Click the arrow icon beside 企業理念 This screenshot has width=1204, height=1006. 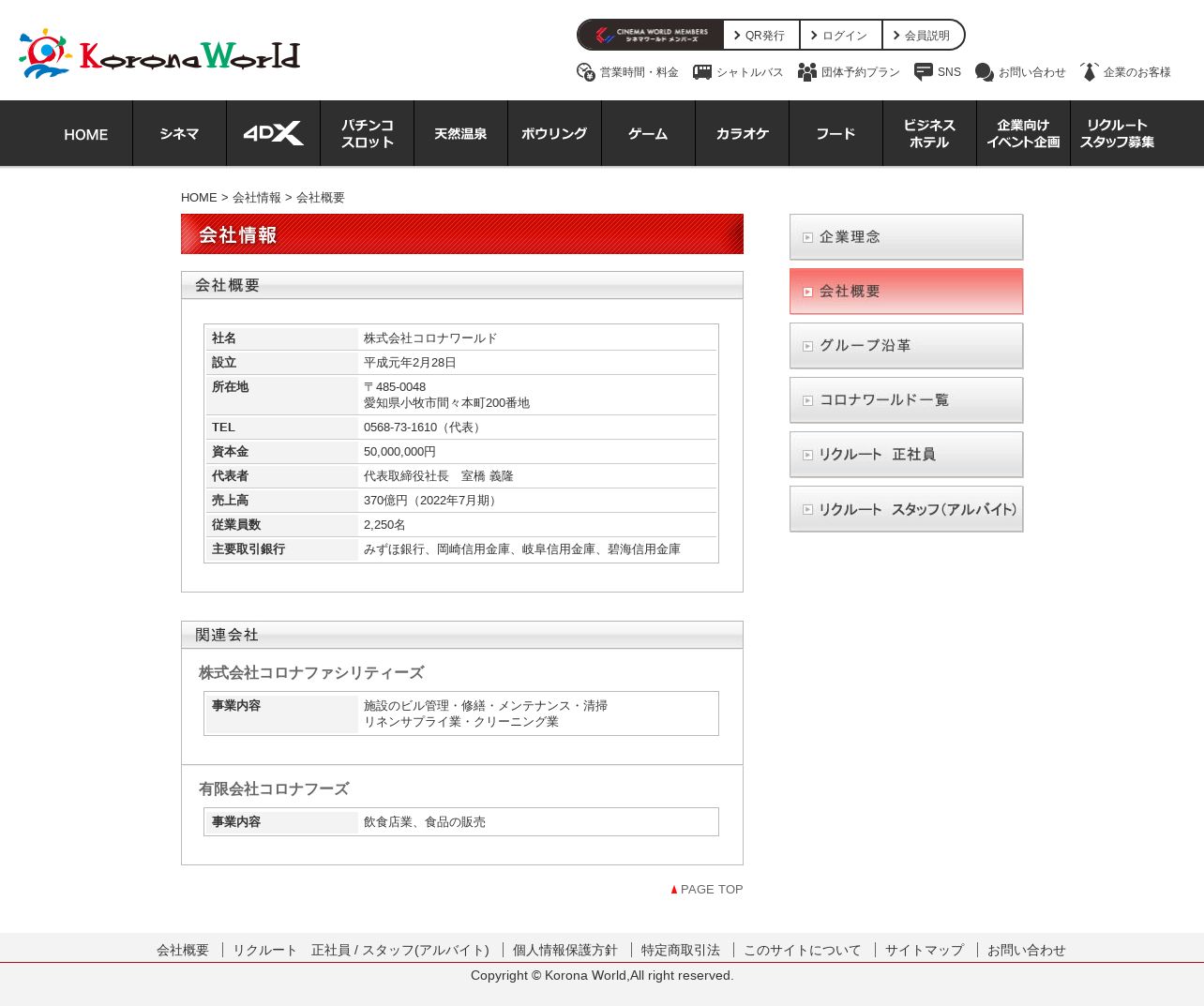point(807,238)
